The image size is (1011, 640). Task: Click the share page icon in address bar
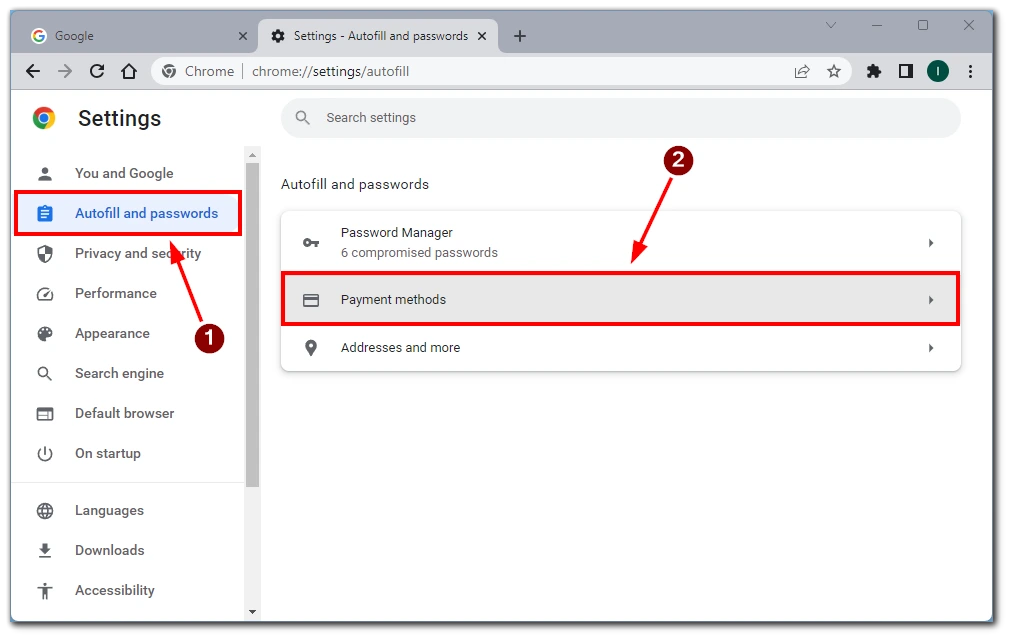coord(801,72)
